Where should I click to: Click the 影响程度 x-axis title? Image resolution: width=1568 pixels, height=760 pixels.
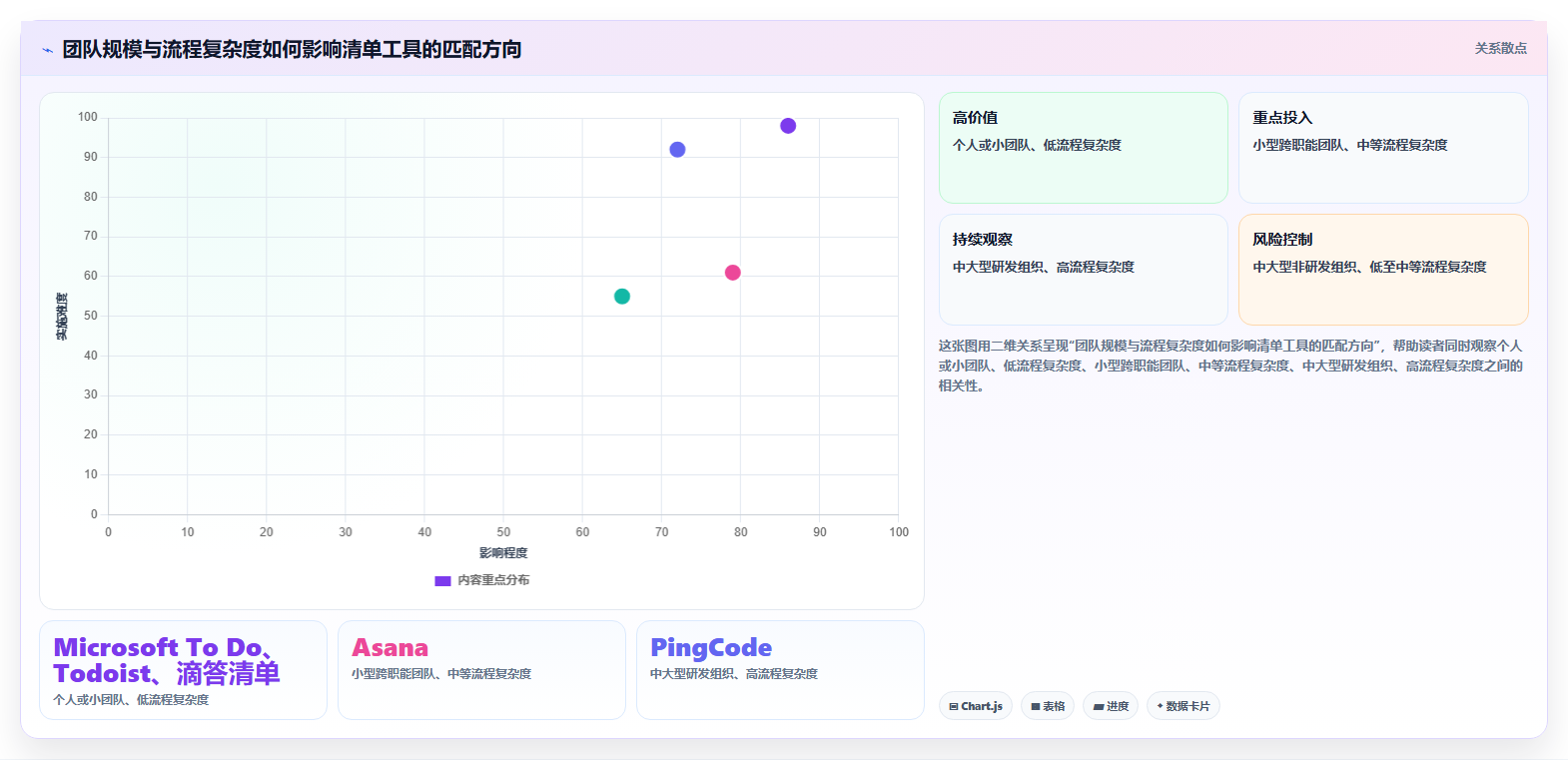503,553
